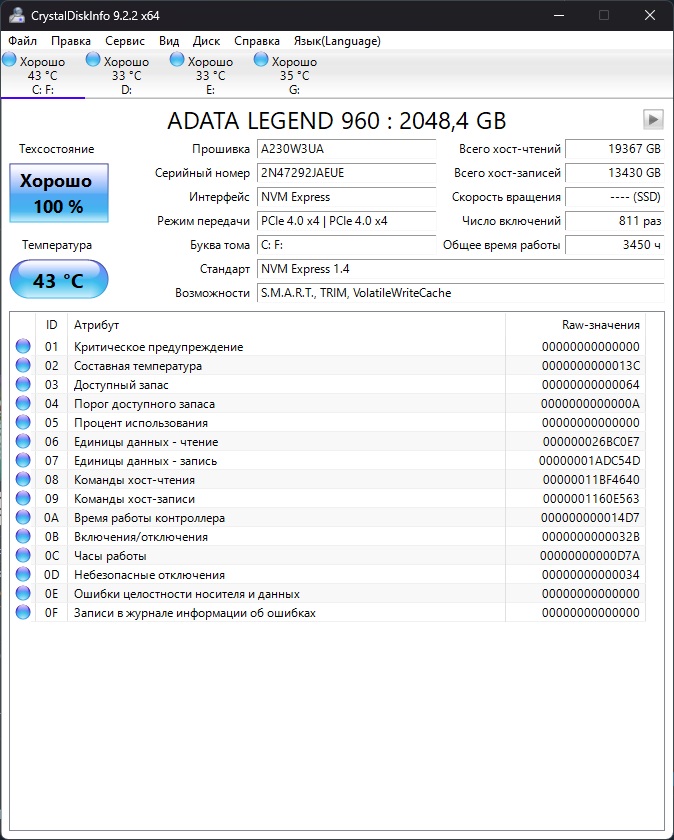Click the Атрибут column header
Viewport: 674px width, 840px height.
point(286,325)
